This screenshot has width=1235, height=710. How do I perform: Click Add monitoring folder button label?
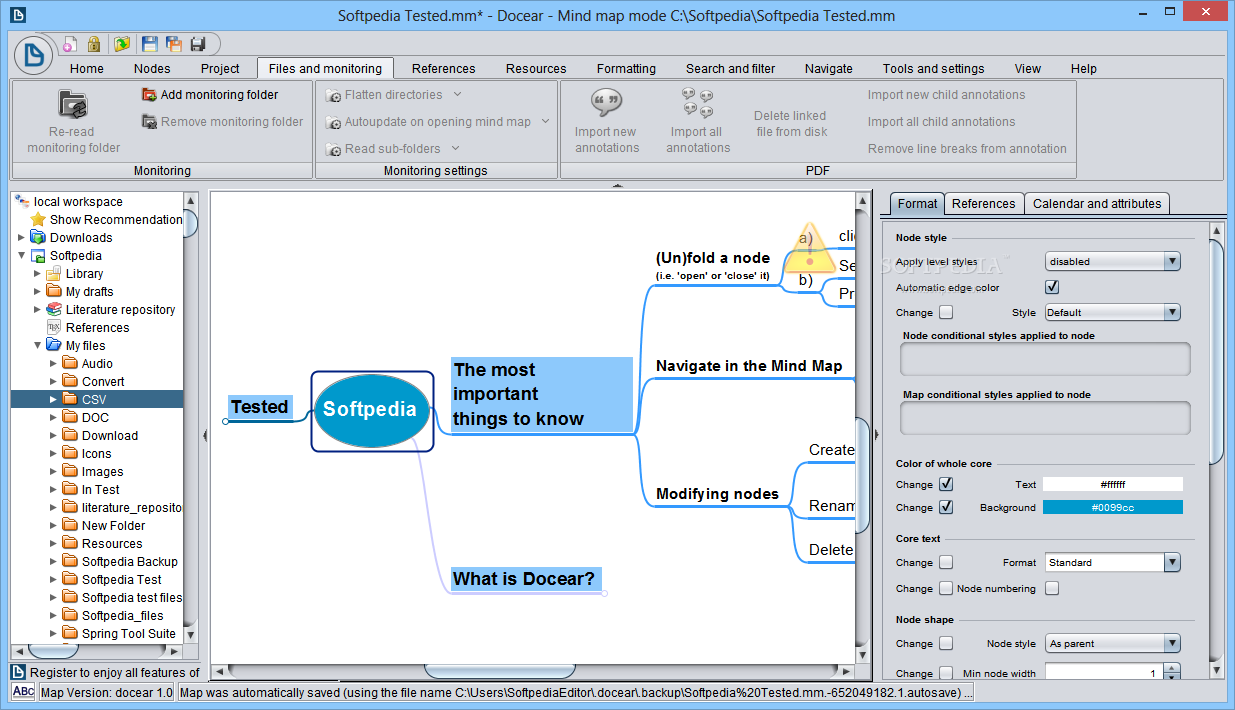coord(220,95)
